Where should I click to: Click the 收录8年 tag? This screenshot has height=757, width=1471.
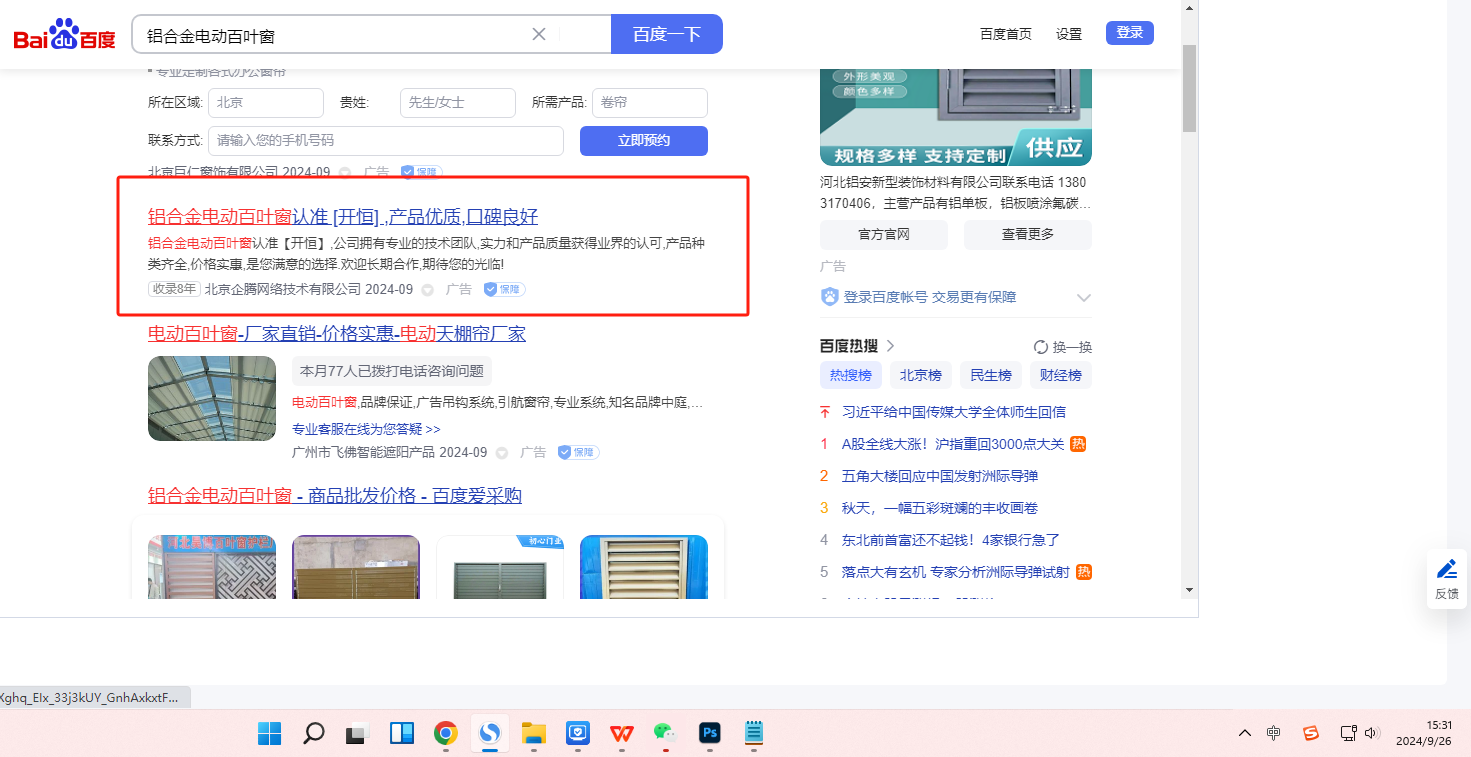click(x=174, y=289)
